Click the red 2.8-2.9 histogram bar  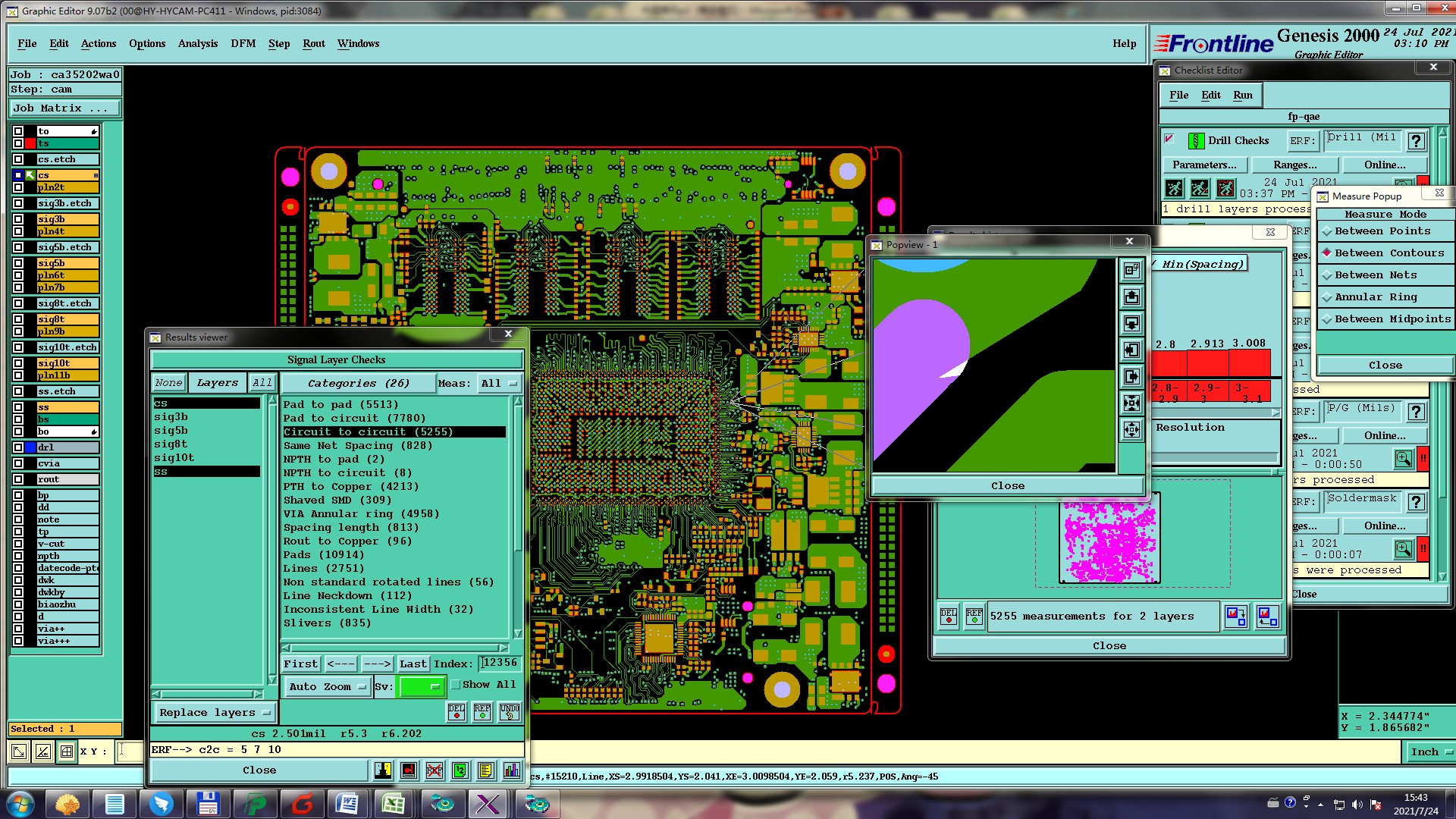[1169, 364]
